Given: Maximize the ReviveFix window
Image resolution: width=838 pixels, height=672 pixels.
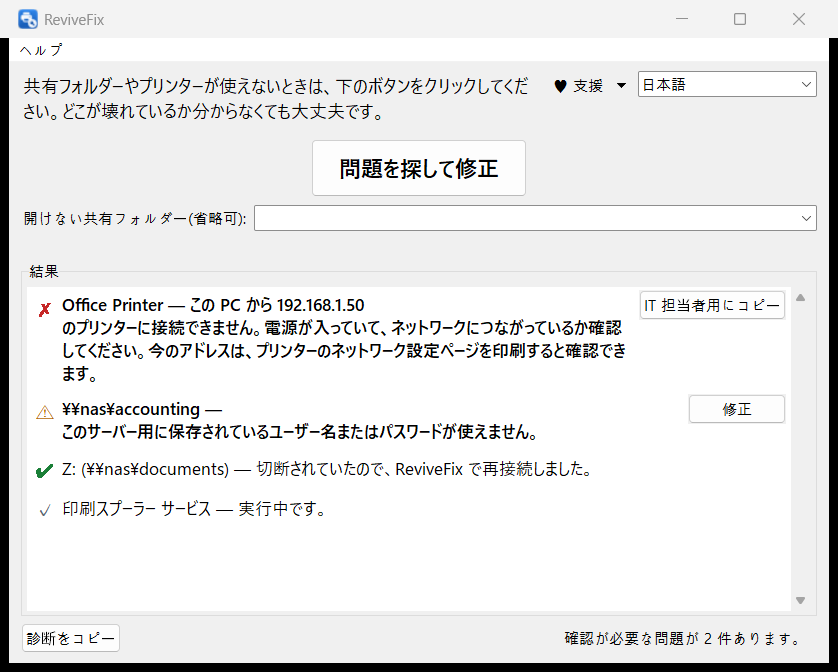Looking at the screenshot, I should 740,19.
